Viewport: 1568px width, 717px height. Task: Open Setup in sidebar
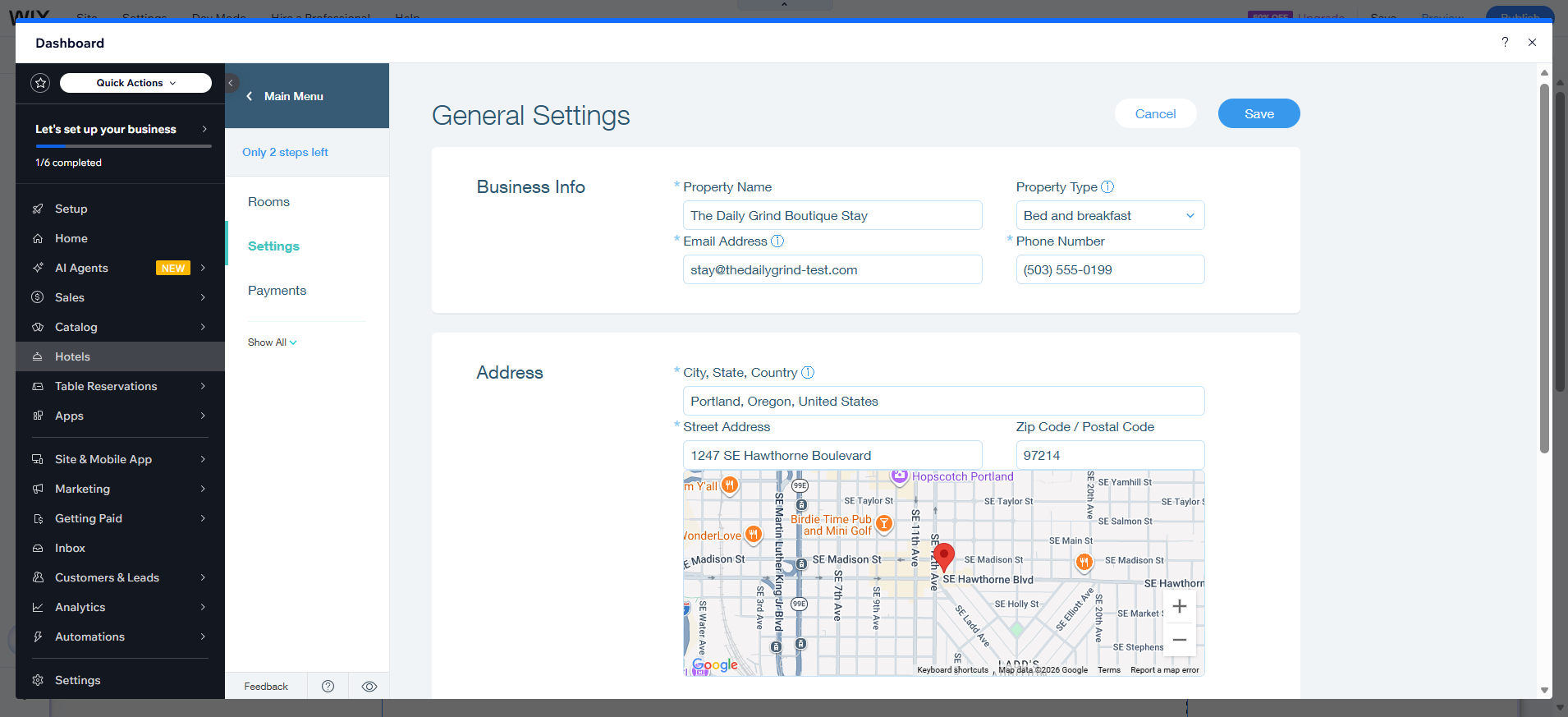click(120, 209)
